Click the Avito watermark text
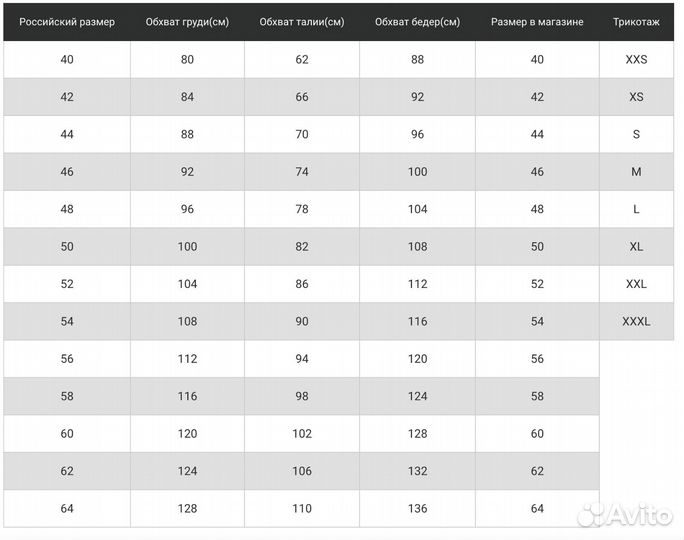684x540 pixels. coord(640,515)
